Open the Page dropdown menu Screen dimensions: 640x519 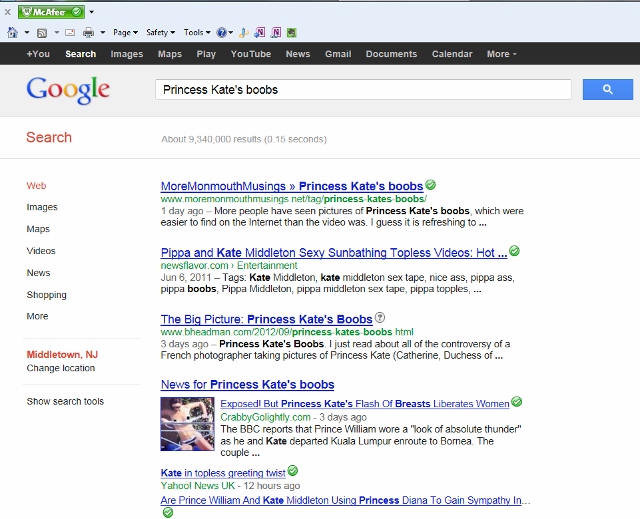125,32
